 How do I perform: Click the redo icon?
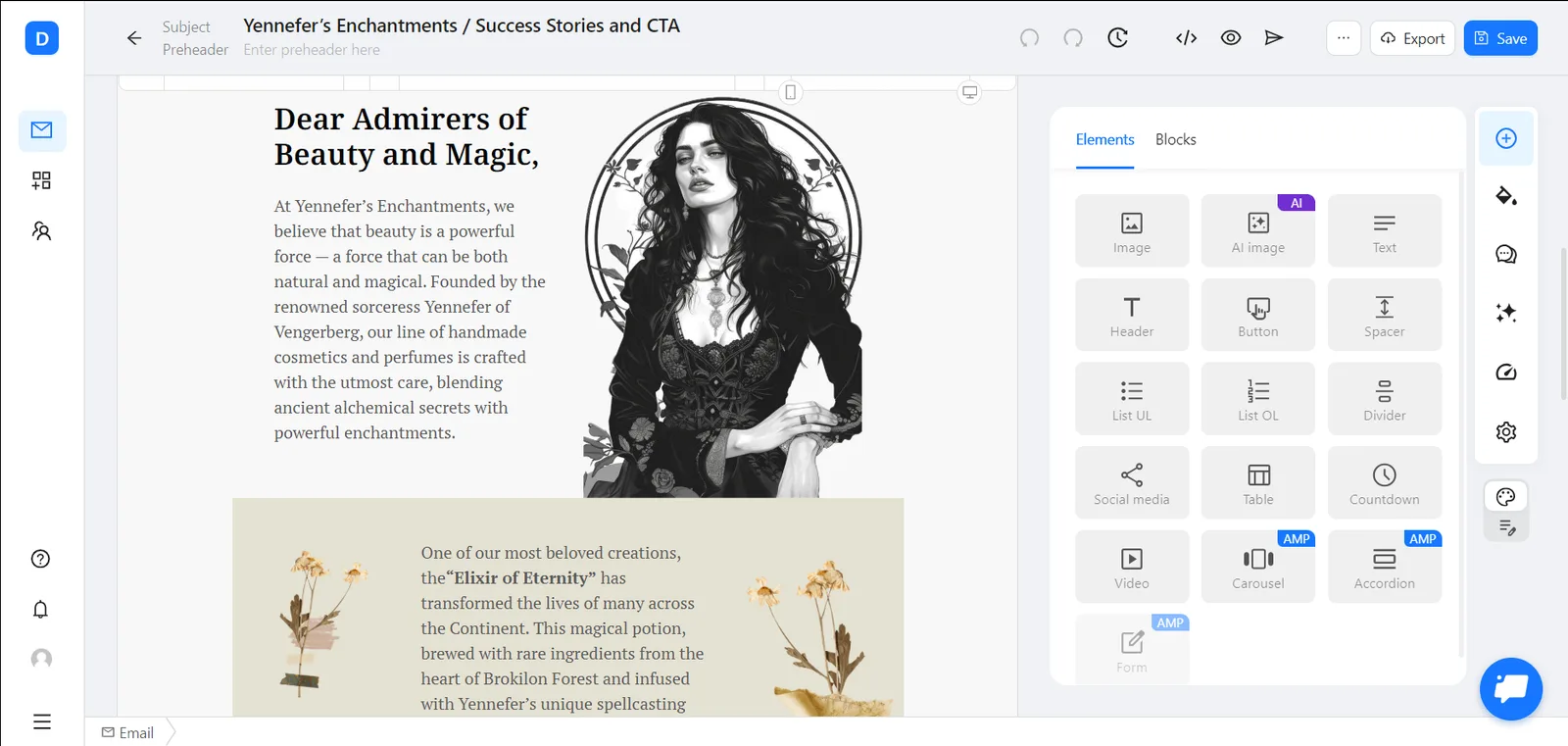coord(1073,38)
